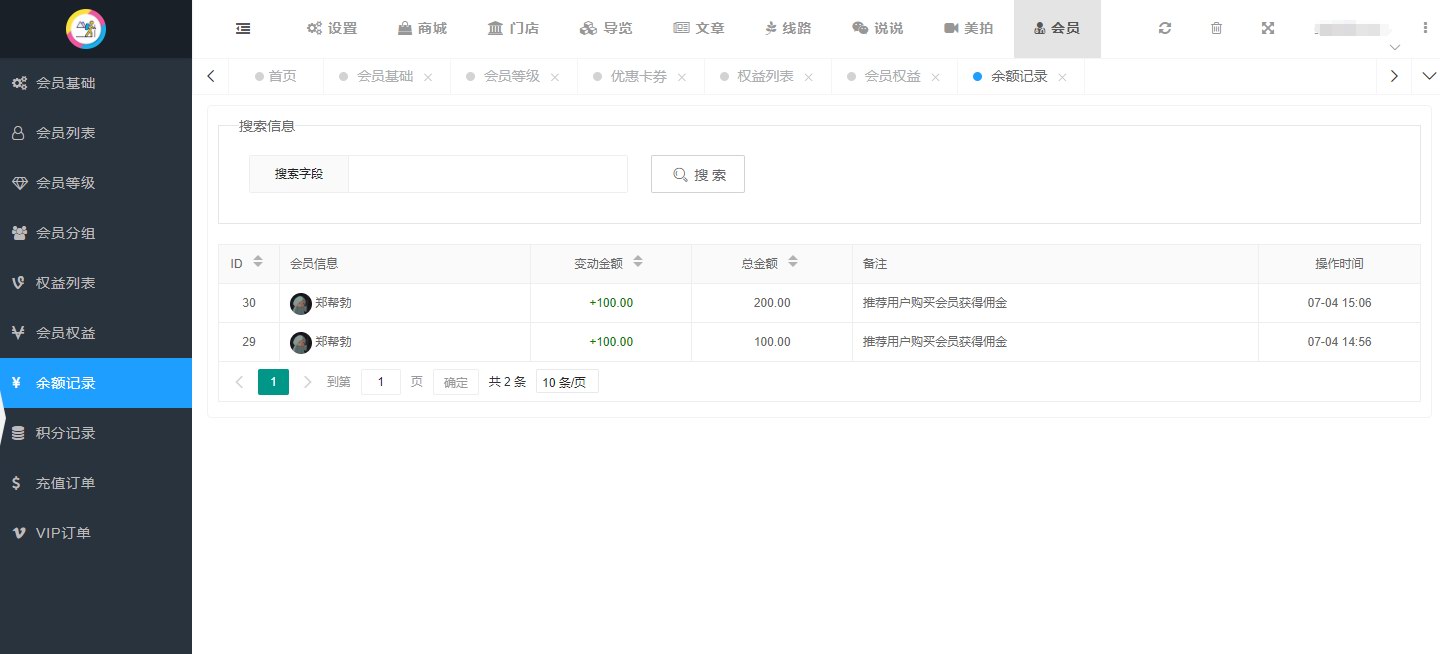1440x654 pixels.
Task: Click avatar of 郑帮勃 in row 30
Action: 300,303
